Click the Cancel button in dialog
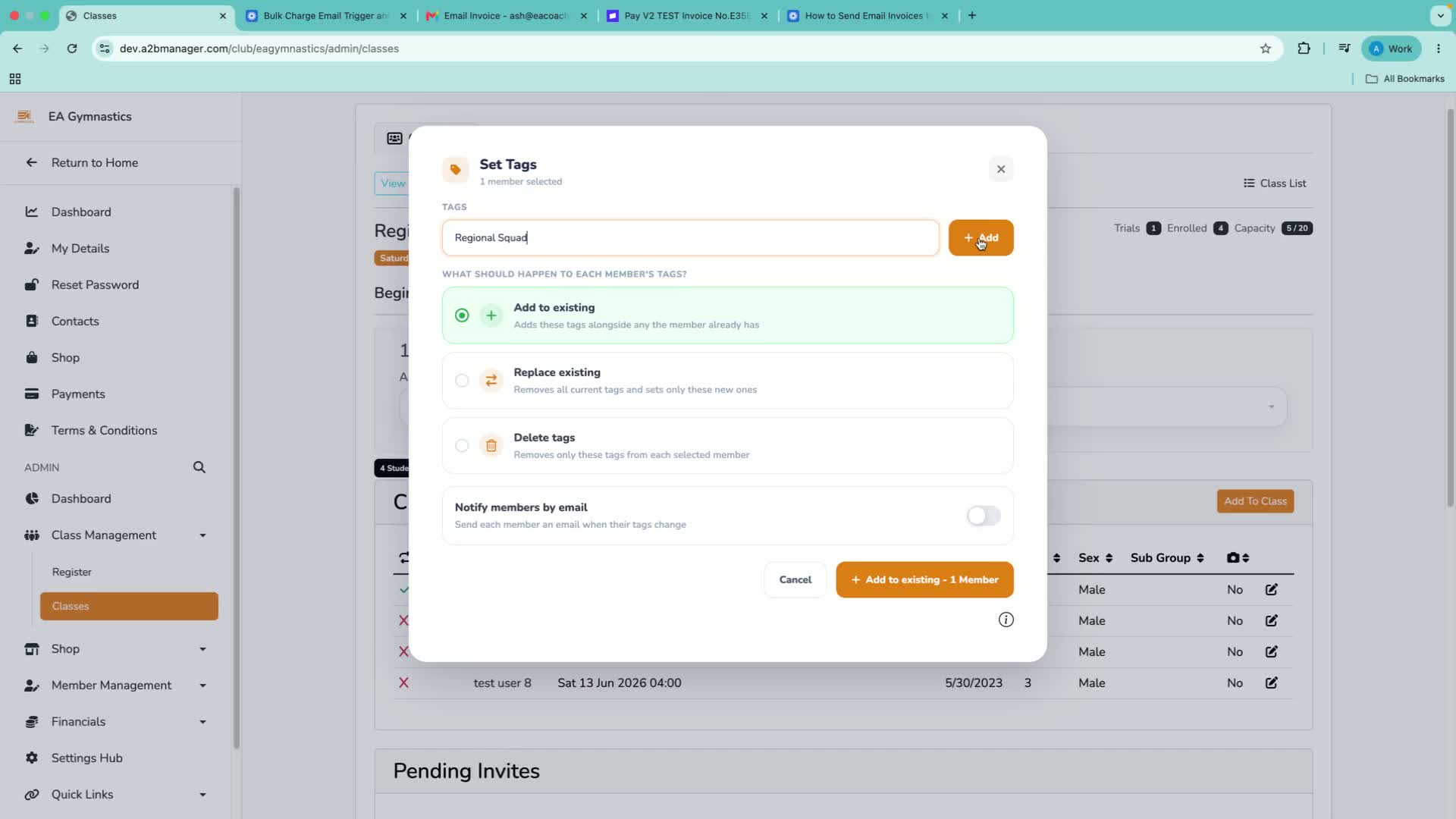 tap(795, 579)
